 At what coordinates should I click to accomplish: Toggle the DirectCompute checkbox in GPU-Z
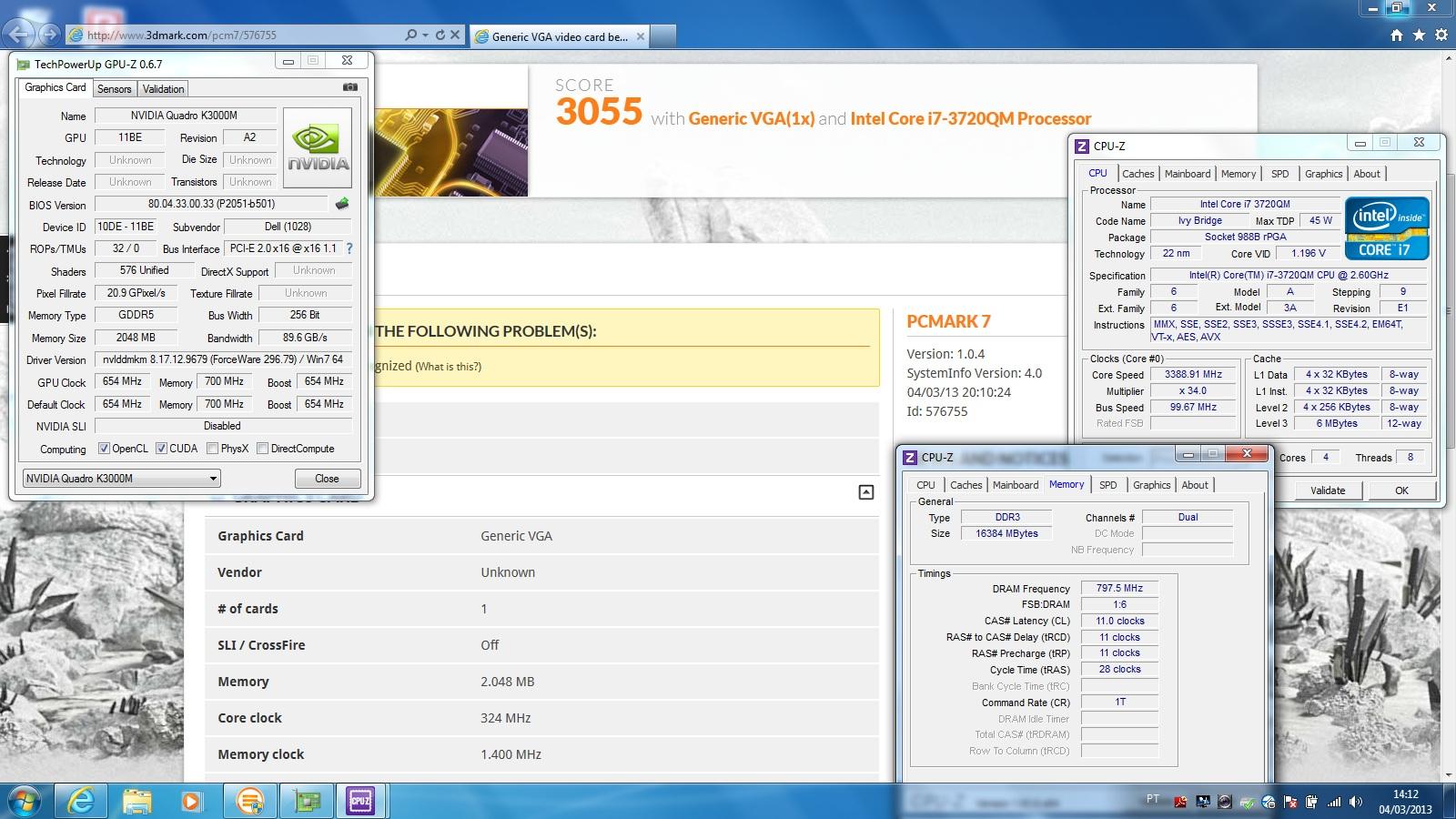point(262,449)
